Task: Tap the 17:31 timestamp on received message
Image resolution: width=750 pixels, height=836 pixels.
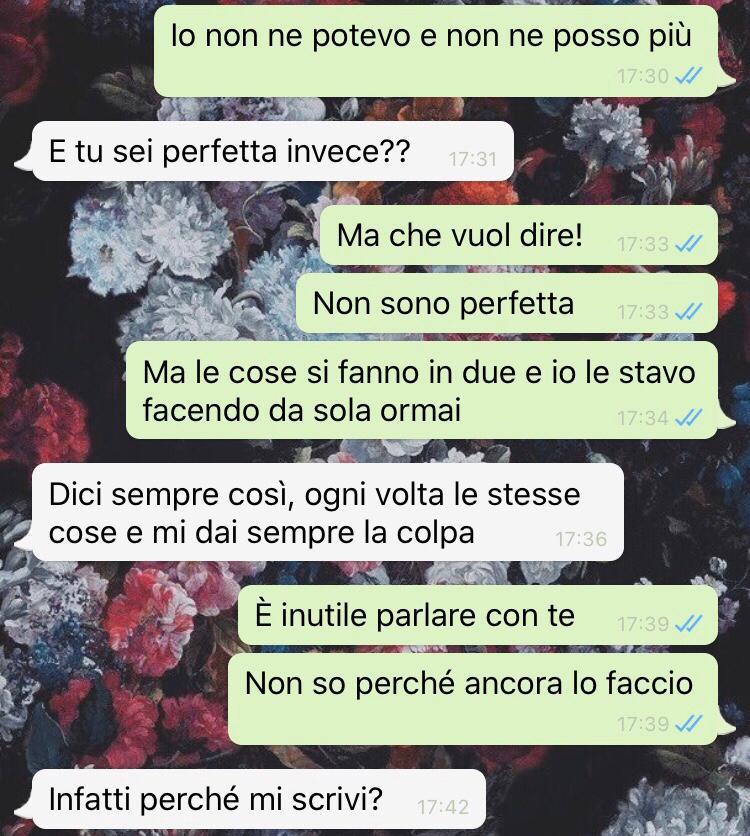Action: click(x=473, y=159)
